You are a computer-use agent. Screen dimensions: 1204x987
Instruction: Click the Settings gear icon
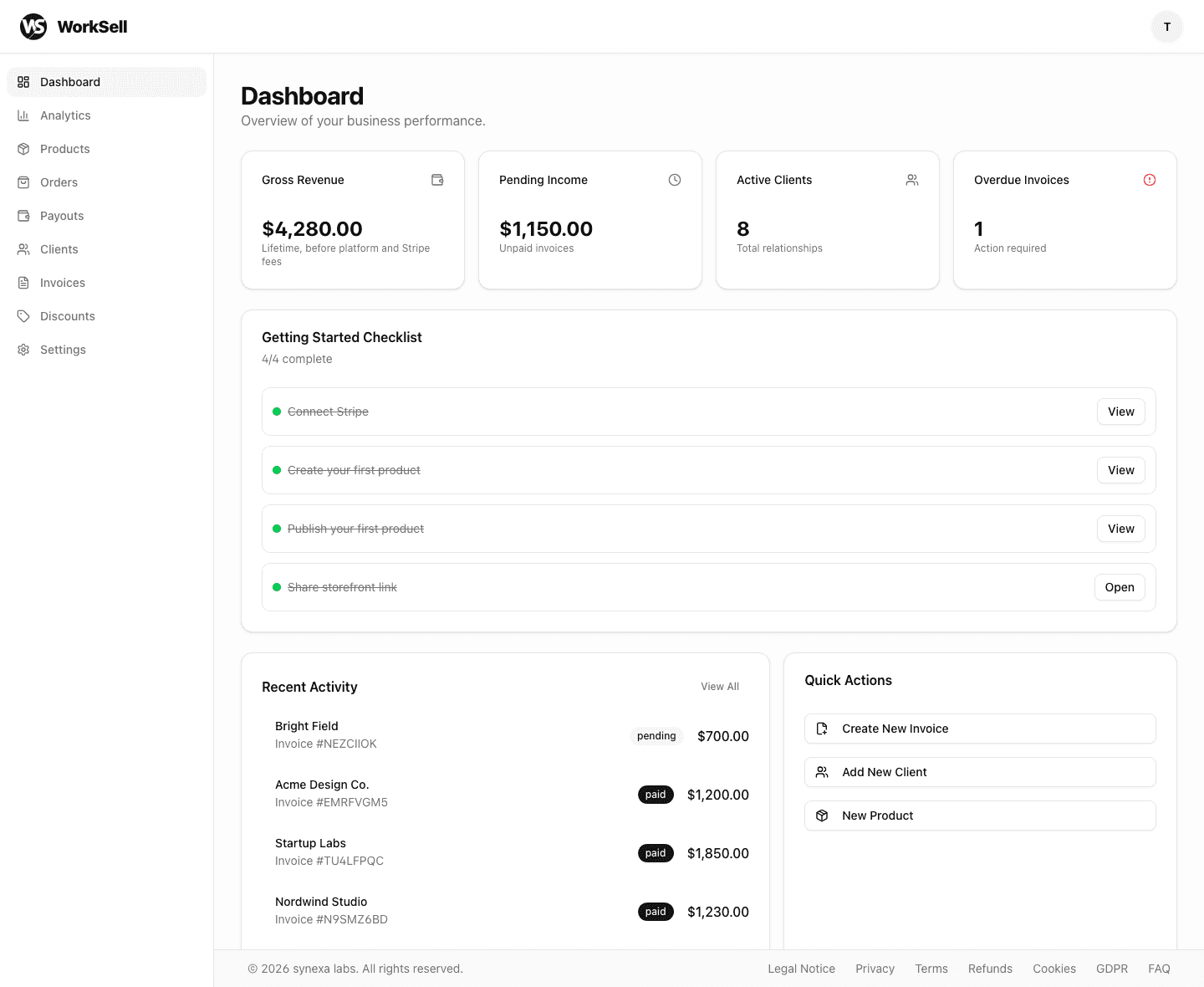click(x=23, y=350)
